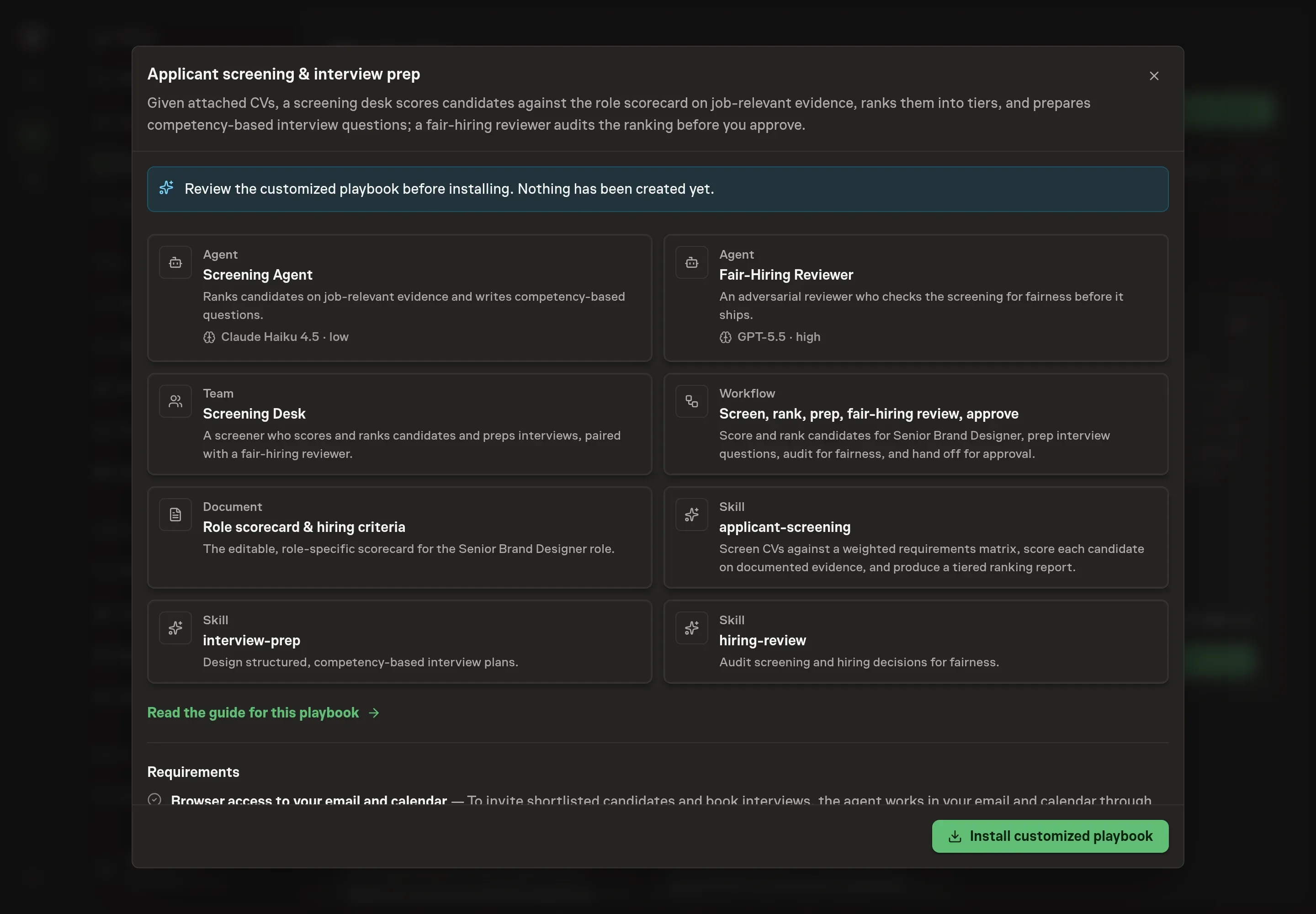
Task: Click the Document icon for Role scorecard
Action: (175, 515)
